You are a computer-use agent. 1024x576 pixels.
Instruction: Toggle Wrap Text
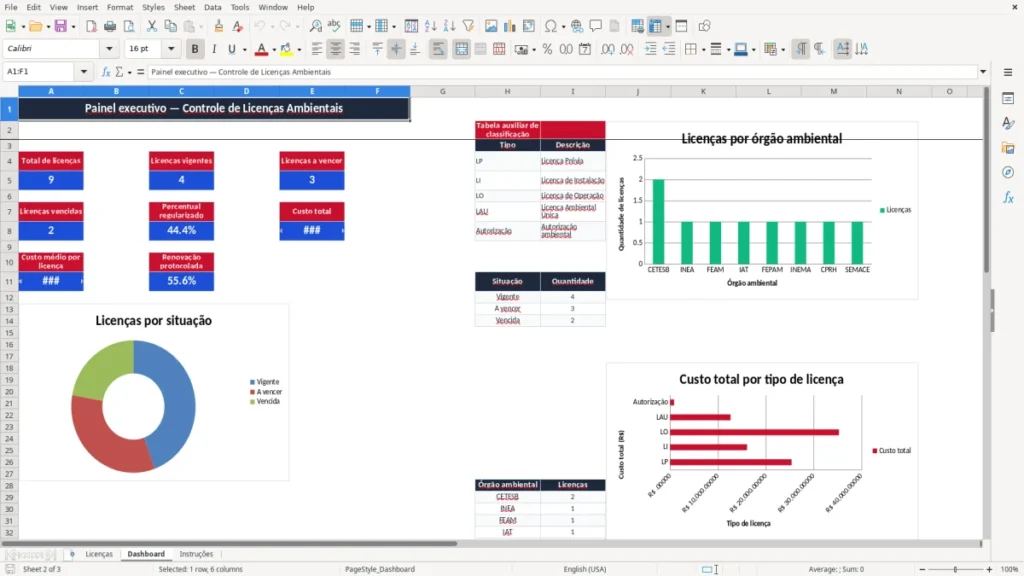tap(438, 49)
